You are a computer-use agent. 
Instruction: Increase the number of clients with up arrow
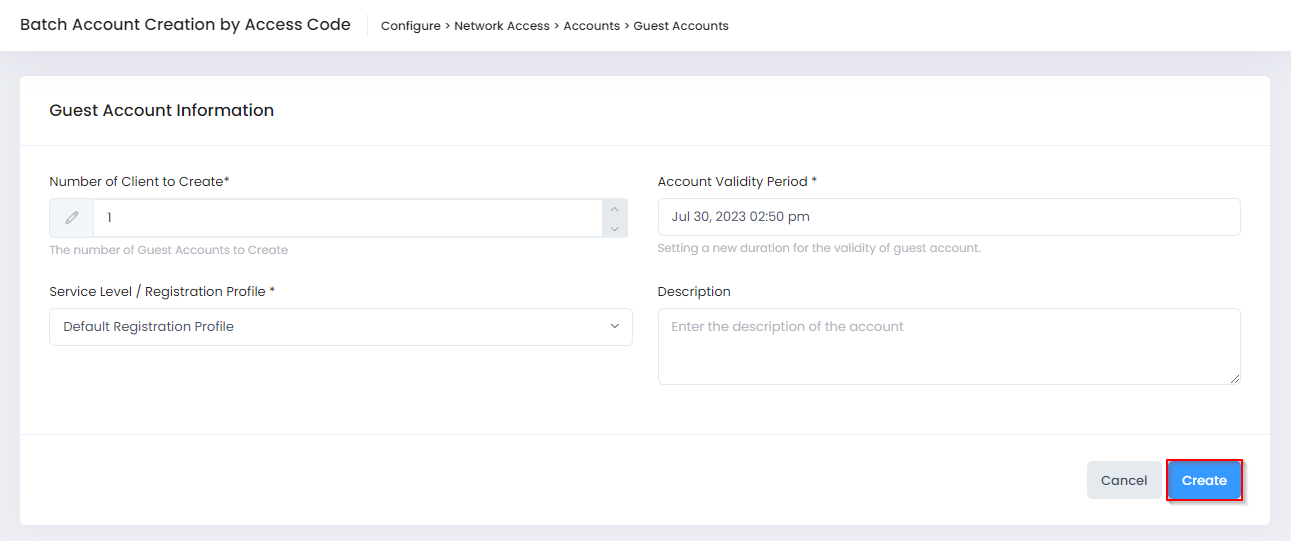[x=615, y=209]
